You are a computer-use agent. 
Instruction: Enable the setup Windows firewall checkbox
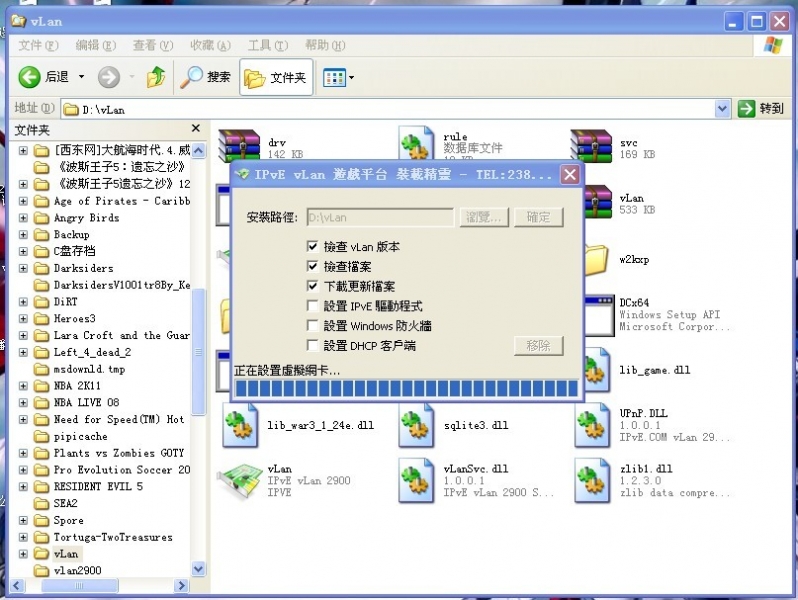(x=312, y=325)
